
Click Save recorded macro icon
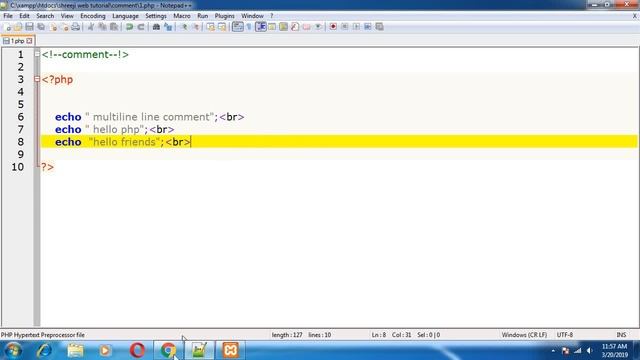379,27
